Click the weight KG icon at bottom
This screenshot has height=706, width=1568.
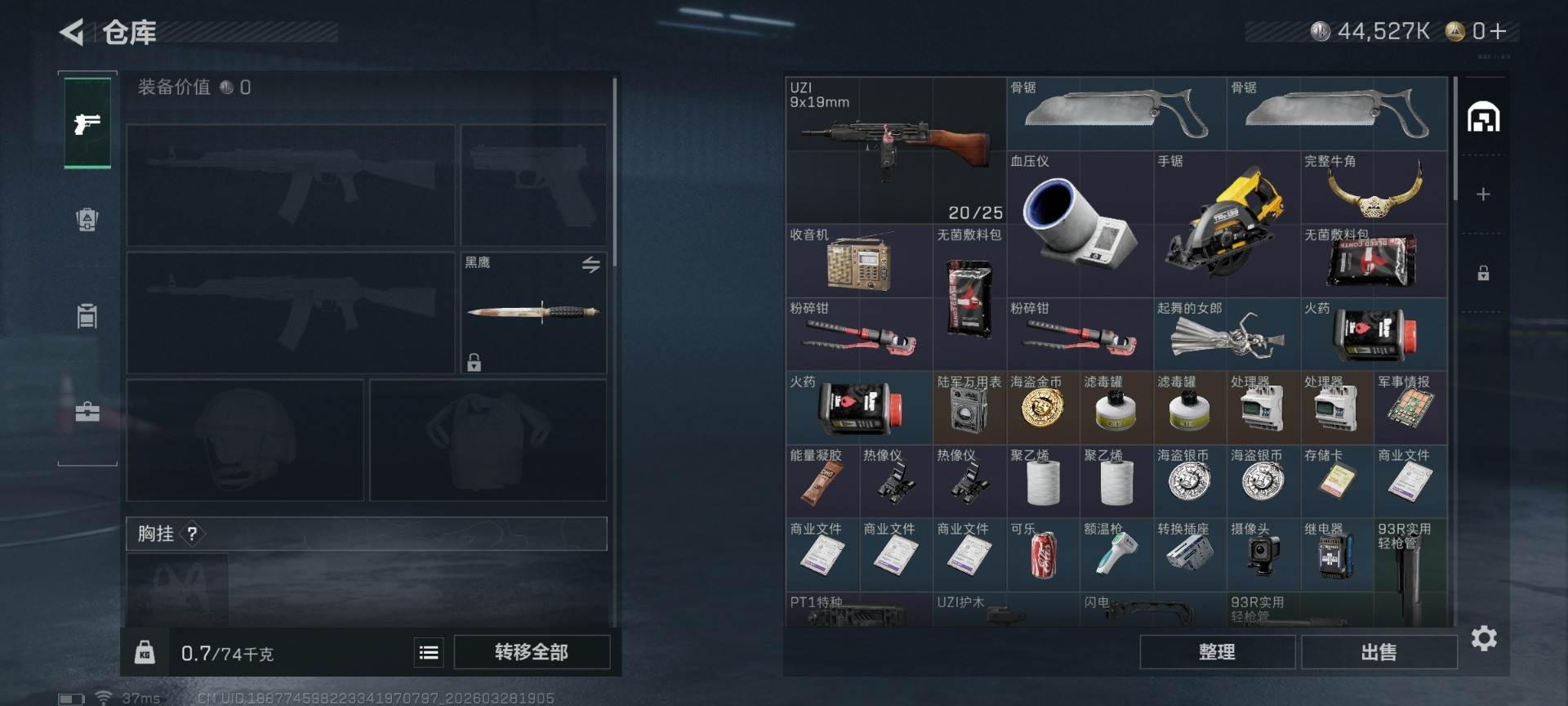(145, 652)
